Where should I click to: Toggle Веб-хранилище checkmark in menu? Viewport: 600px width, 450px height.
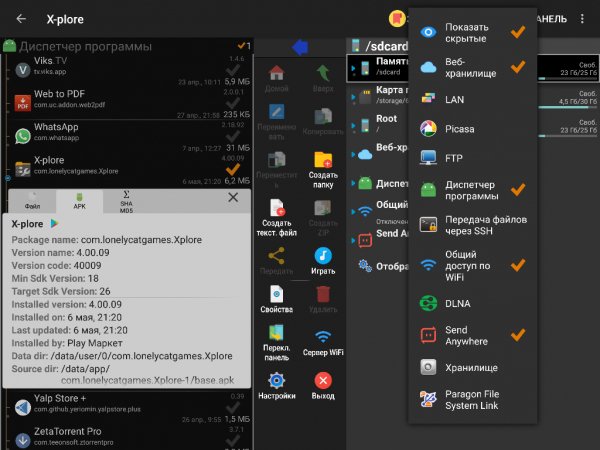(518, 67)
